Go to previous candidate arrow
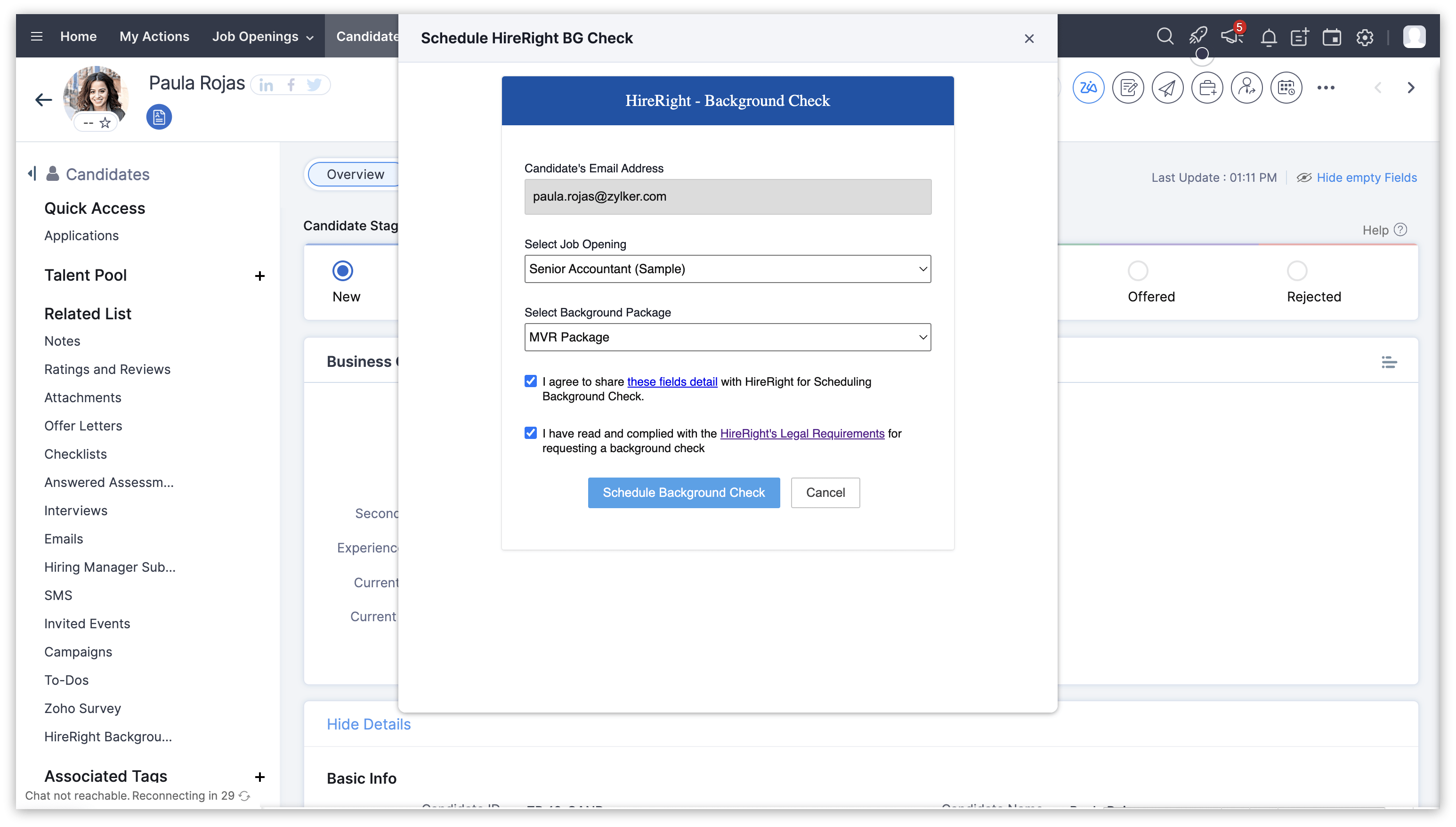The image size is (1456, 827). (x=1378, y=88)
